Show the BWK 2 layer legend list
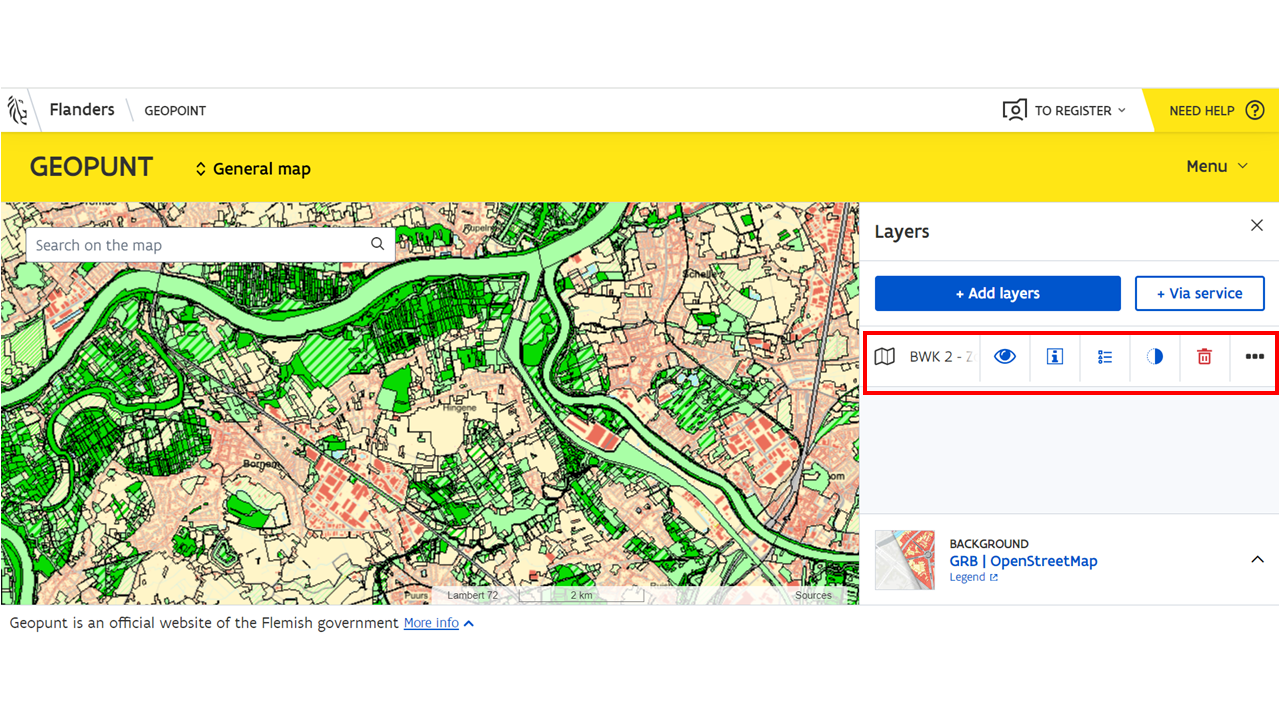This screenshot has width=1280, height=720. coord(1105,357)
